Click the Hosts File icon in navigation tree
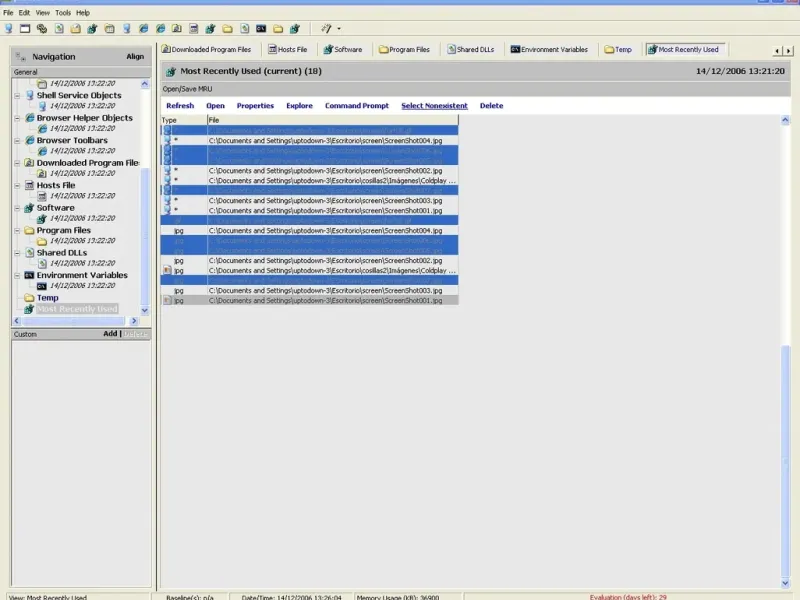 tap(29, 185)
